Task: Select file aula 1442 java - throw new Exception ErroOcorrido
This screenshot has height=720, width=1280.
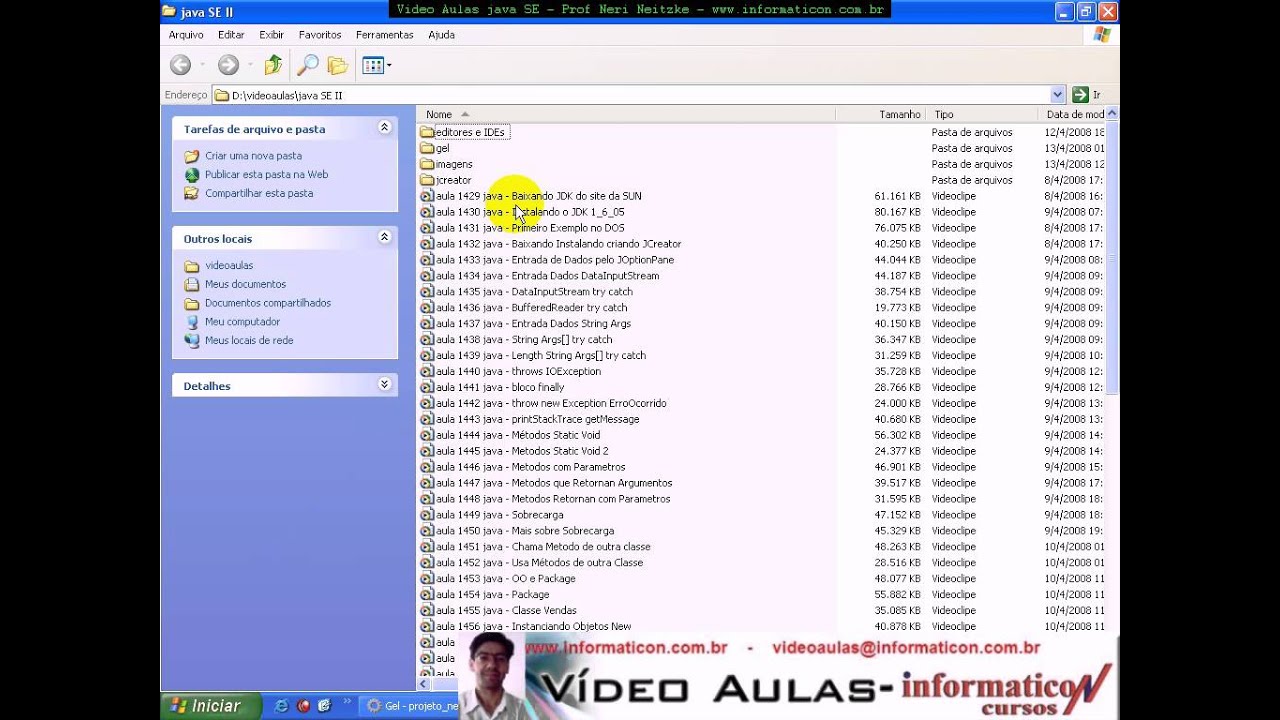Action: click(551, 403)
